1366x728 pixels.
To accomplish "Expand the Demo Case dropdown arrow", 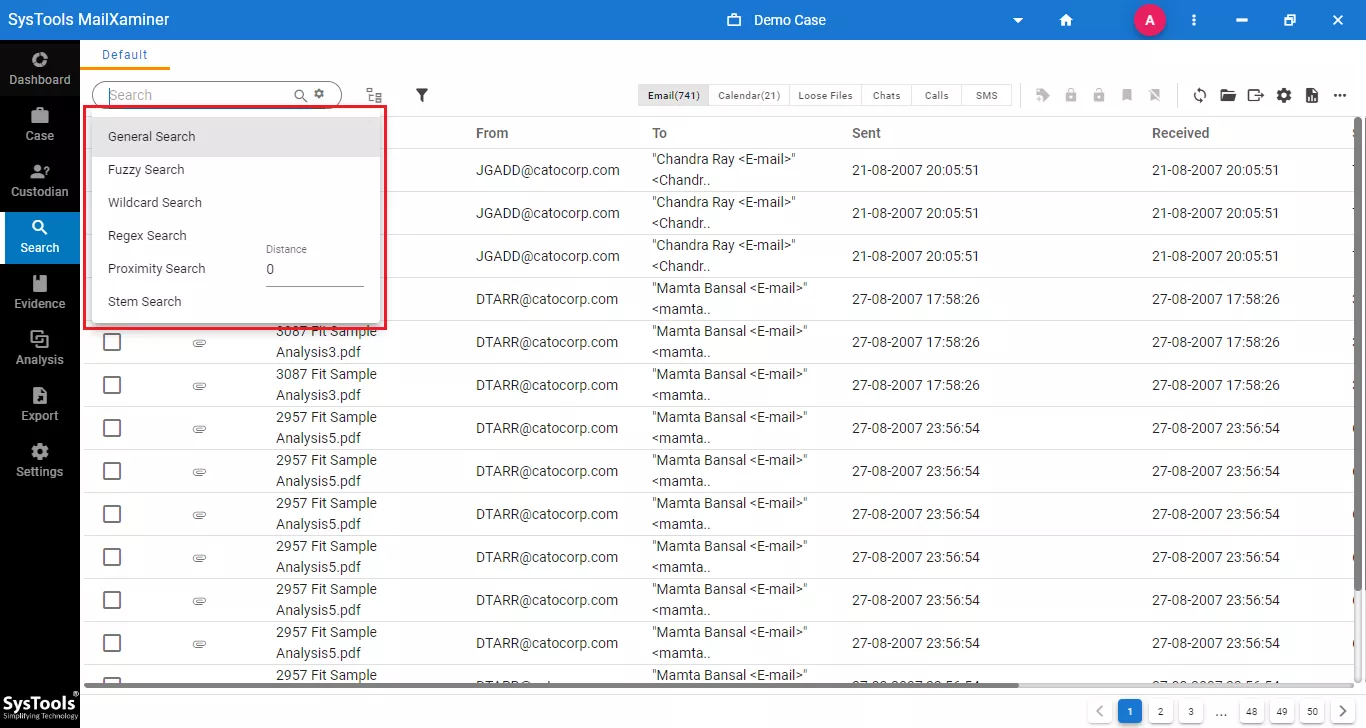I will pos(1018,20).
